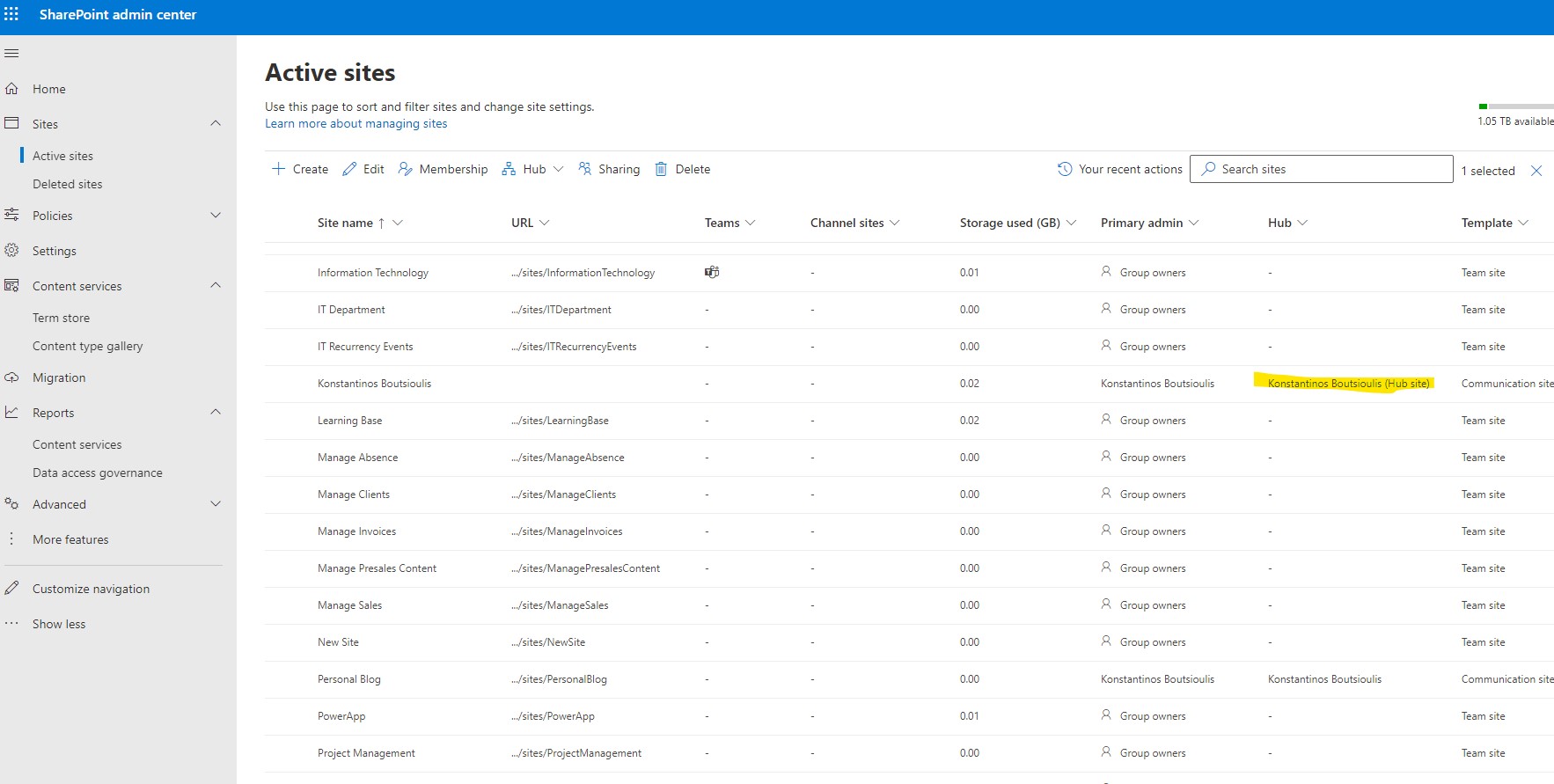Click the Home house icon

pyautogui.click(x=11, y=89)
